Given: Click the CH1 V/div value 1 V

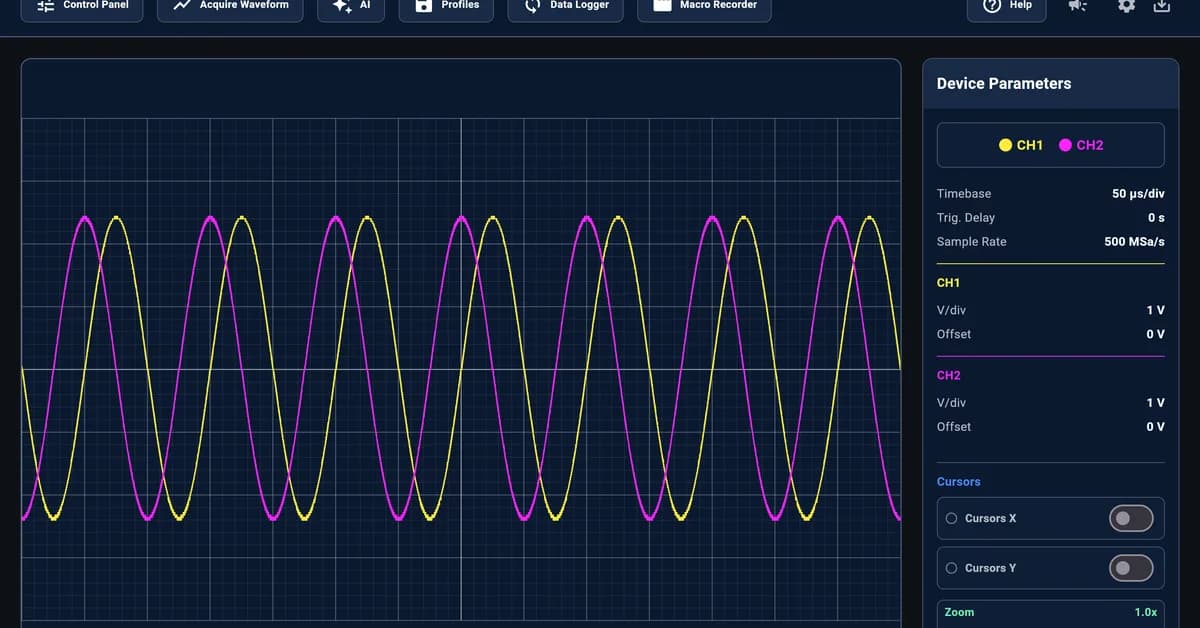Looking at the screenshot, I should click(x=1155, y=310).
